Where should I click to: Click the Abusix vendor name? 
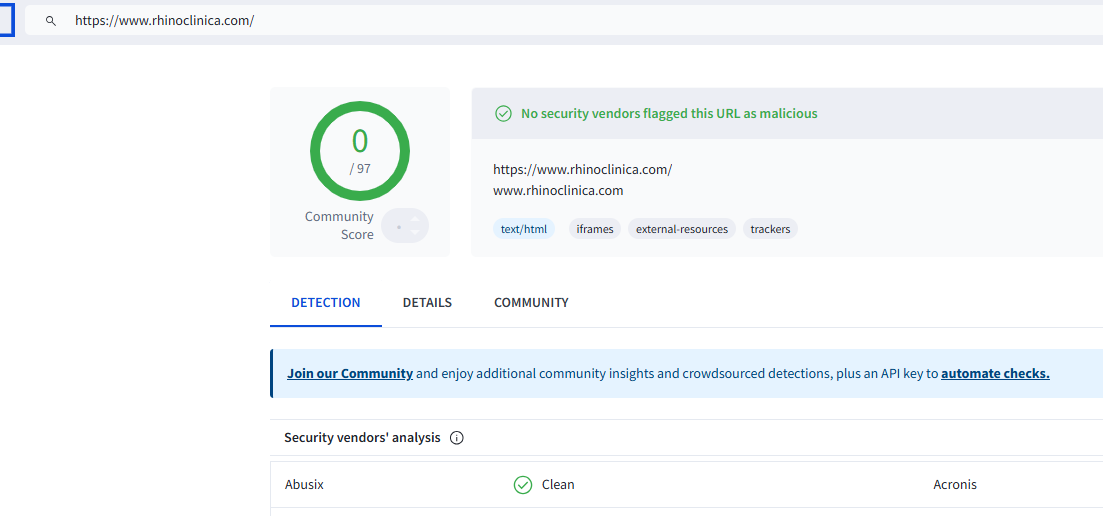(x=304, y=485)
